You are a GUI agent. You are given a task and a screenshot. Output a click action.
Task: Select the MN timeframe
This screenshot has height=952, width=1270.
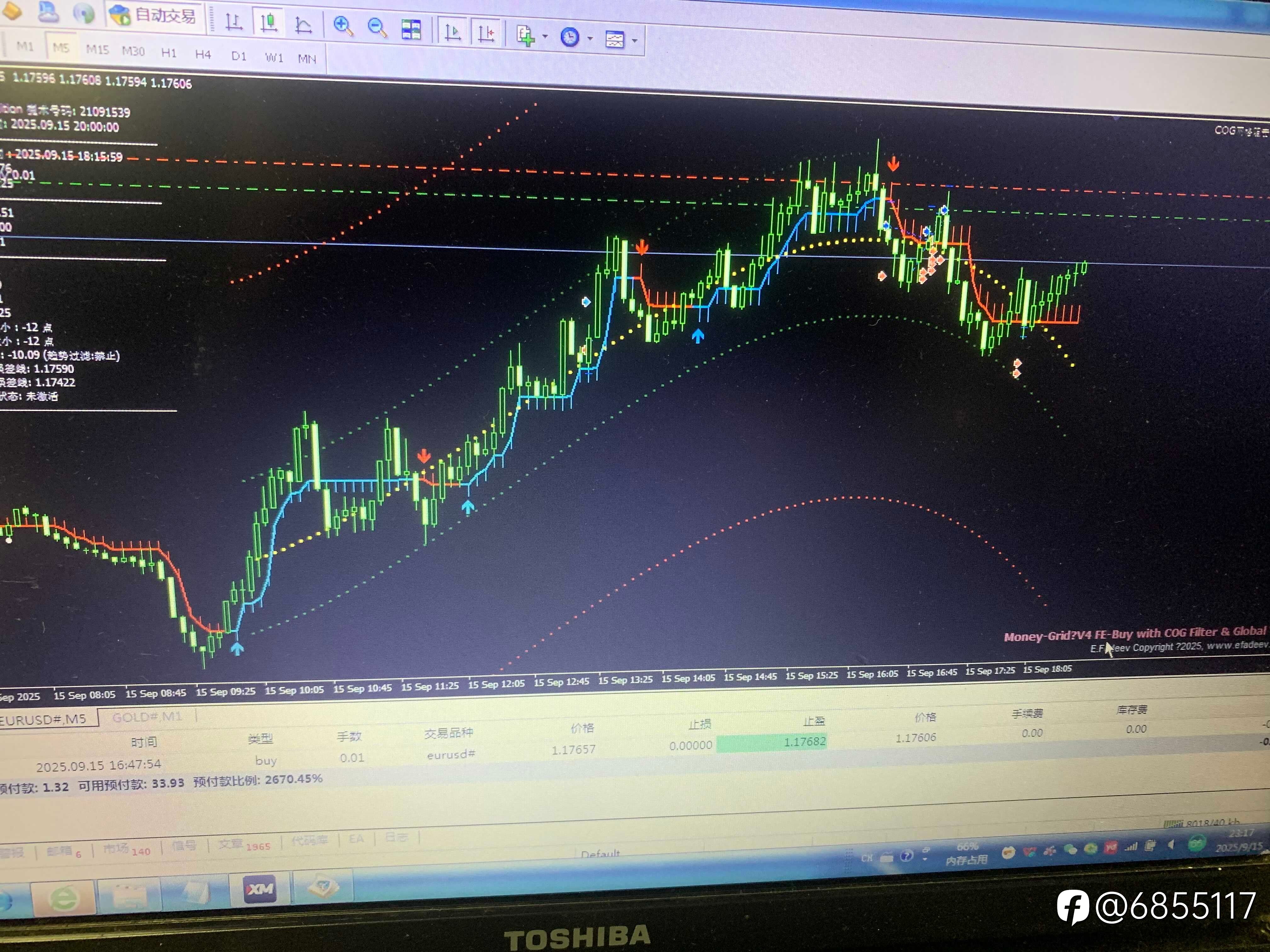(307, 59)
